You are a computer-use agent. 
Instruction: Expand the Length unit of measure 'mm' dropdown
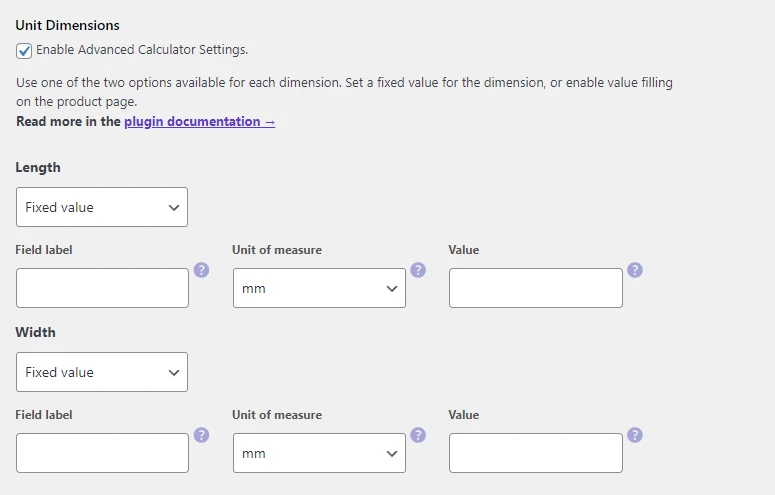[x=319, y=288]
